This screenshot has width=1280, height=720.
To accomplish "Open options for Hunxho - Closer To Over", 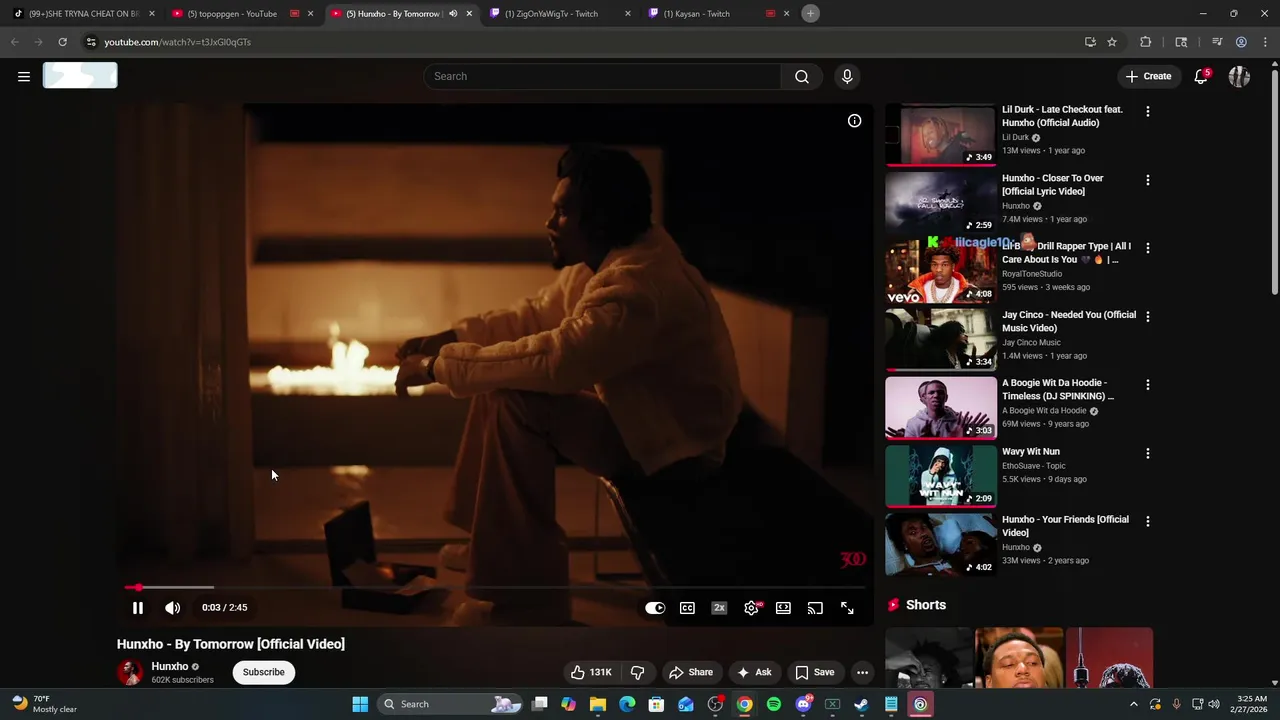I will point(1147,180).
